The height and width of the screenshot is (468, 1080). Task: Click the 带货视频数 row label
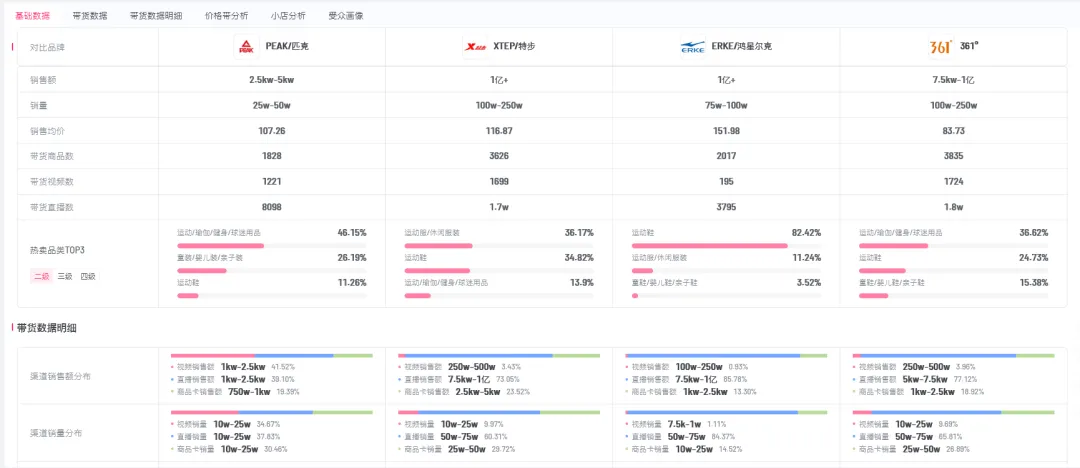(x=52, y=182)
